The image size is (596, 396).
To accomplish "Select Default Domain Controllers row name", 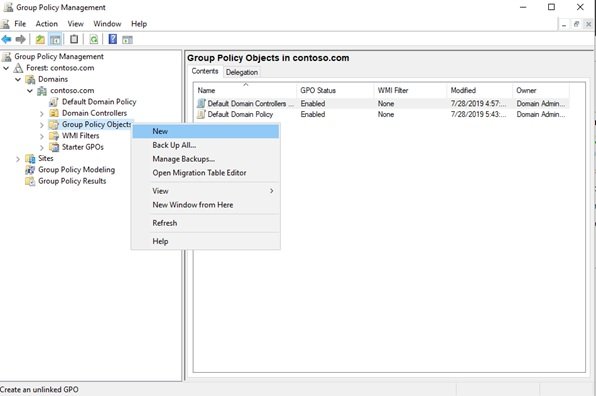I will (250, 103).
